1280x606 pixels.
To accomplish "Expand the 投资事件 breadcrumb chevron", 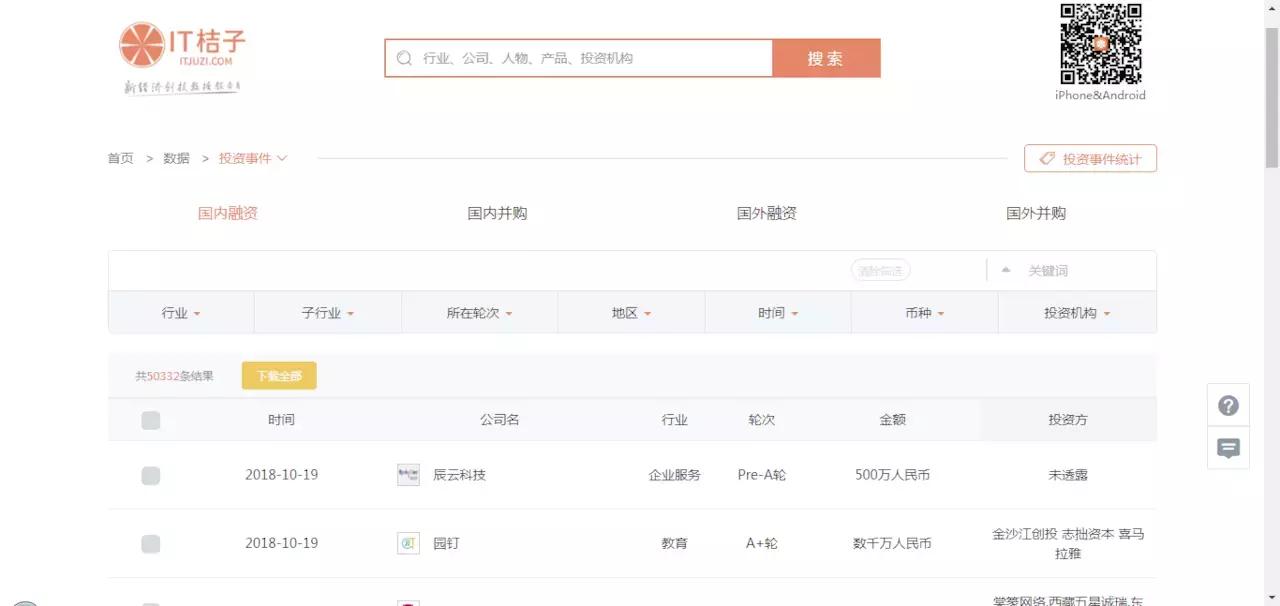I will 282,158.
